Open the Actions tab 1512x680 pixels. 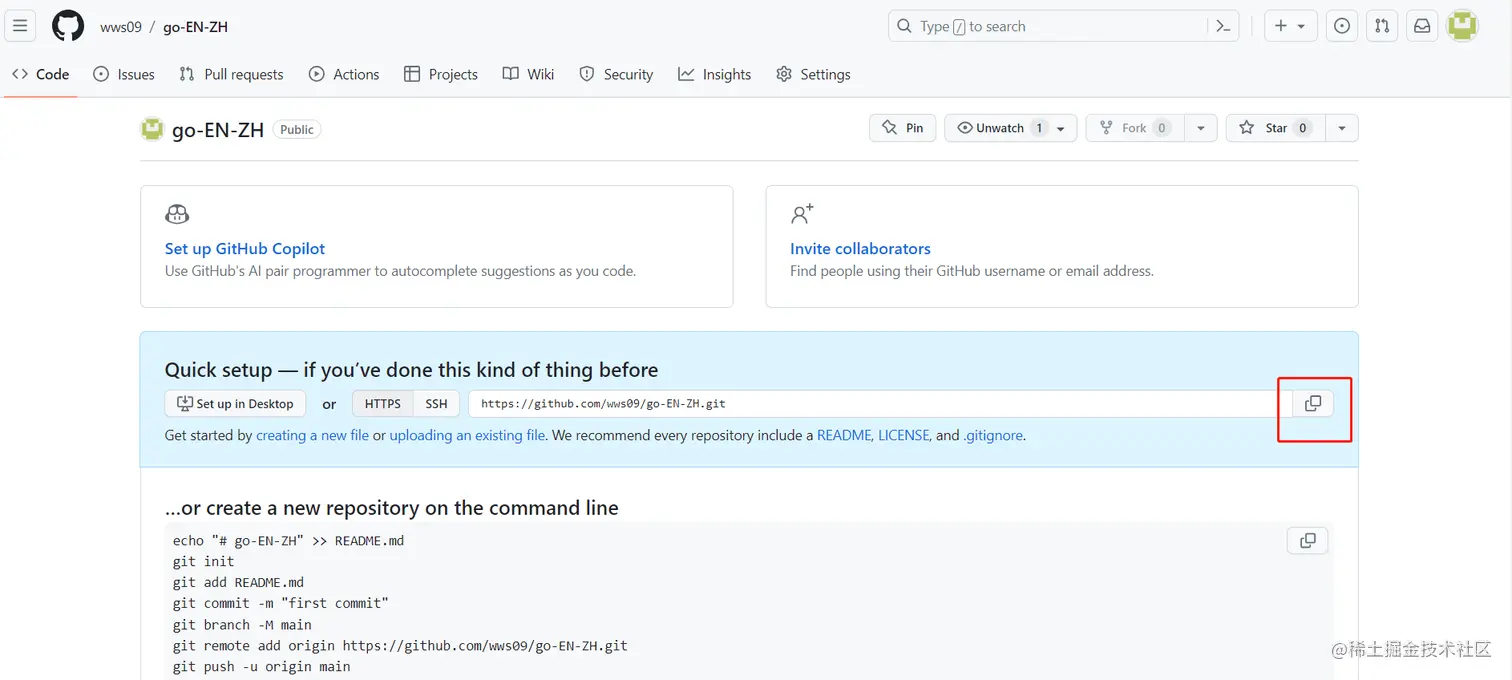coord(344,74)
